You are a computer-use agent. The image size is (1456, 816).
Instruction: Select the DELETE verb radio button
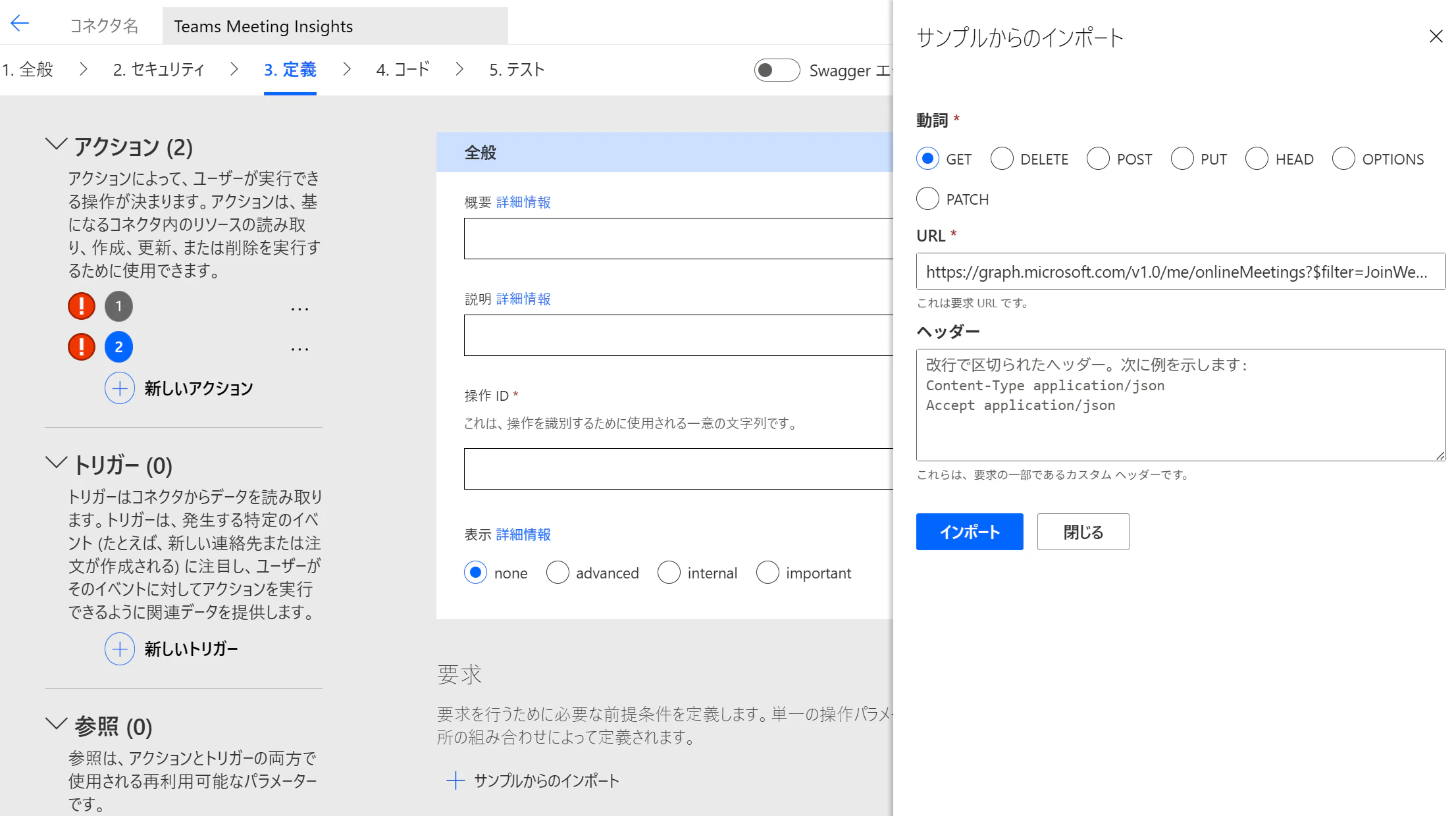1002,159
